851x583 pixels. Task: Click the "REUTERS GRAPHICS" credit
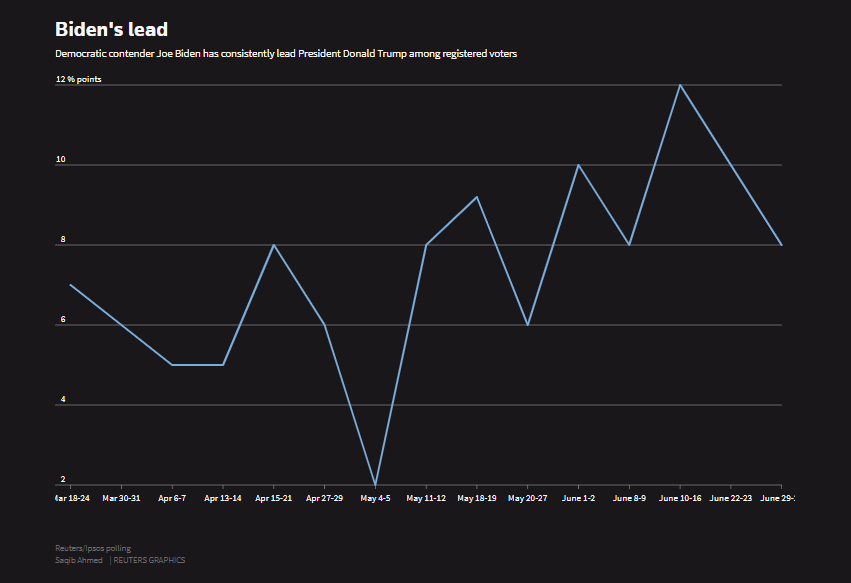click(149, 560)
